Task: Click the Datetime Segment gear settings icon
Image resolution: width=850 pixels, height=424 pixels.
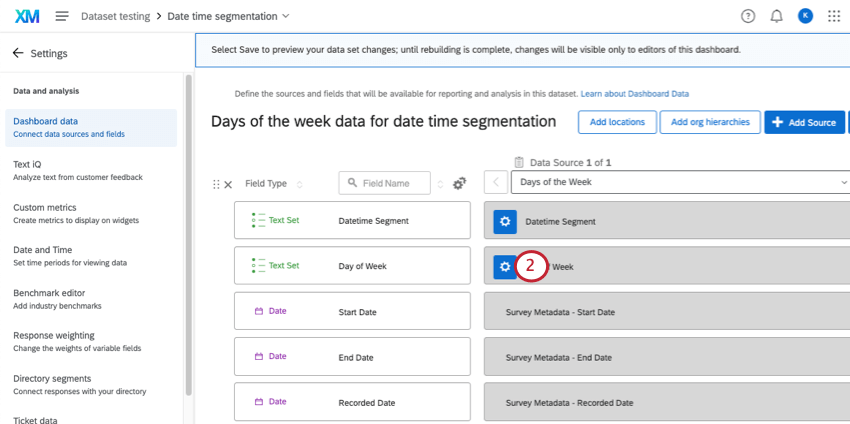Action: tap(505, 221)
